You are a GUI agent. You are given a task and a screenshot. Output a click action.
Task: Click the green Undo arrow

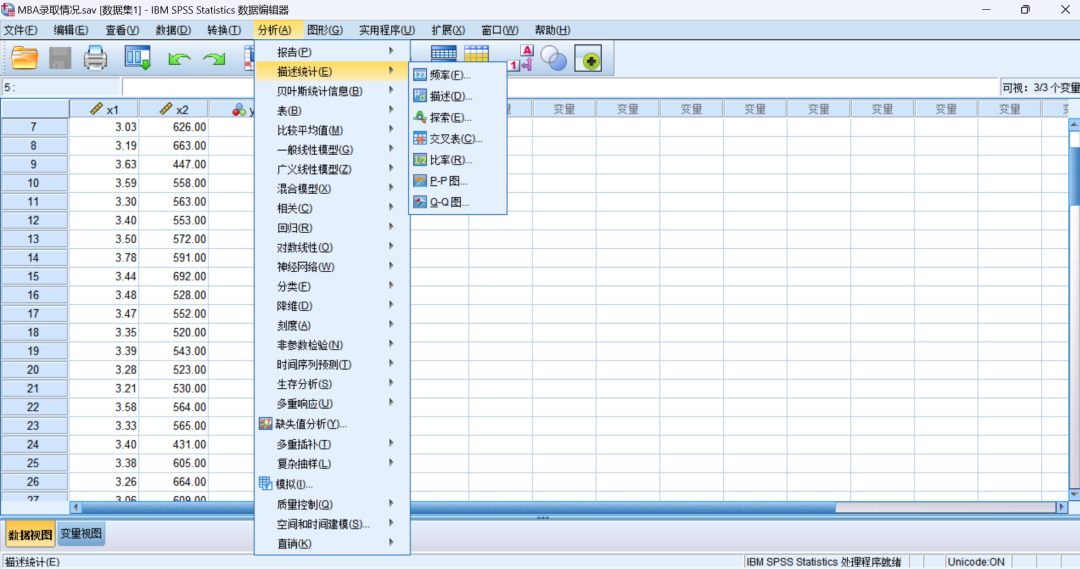pyautogui.click(x=179, y=60)
